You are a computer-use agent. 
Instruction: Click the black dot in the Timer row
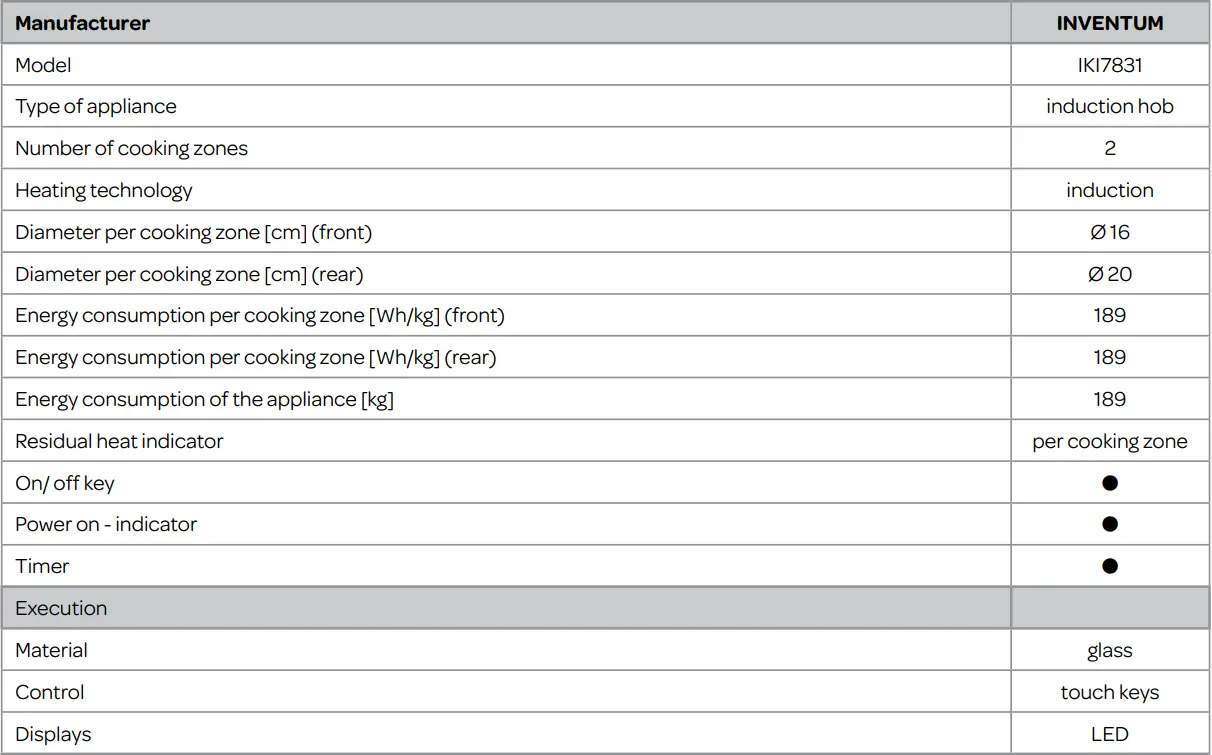coord(1109,566)
